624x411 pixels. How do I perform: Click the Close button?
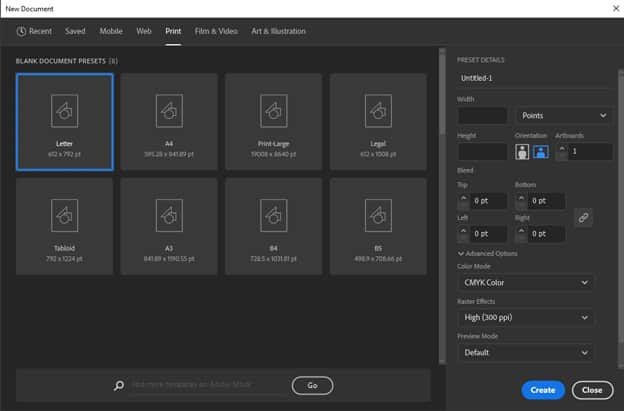[592, 390]
